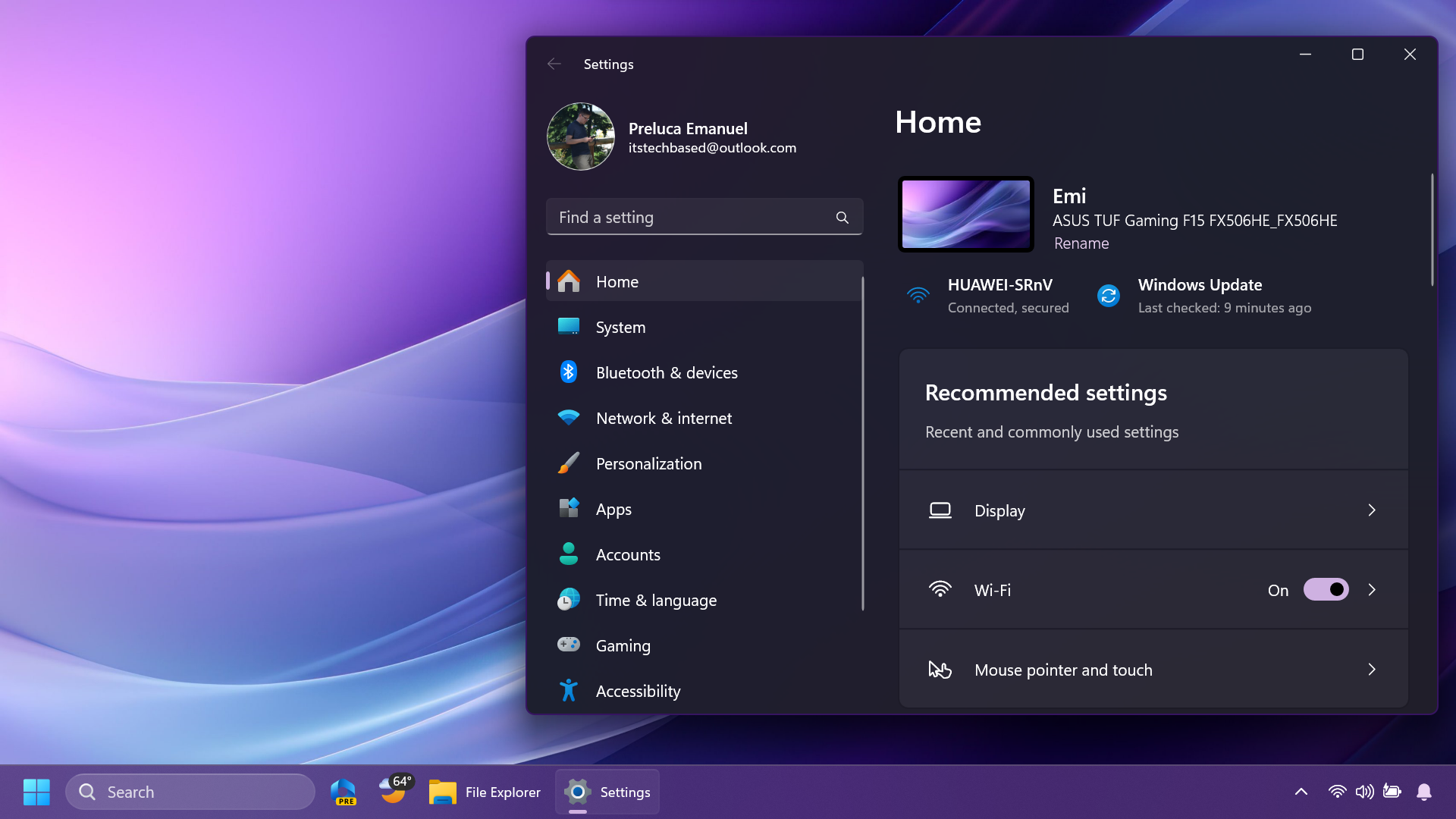The image size is (1456, 819).
Task: Click the battery tray icon
Action: 1392,791
